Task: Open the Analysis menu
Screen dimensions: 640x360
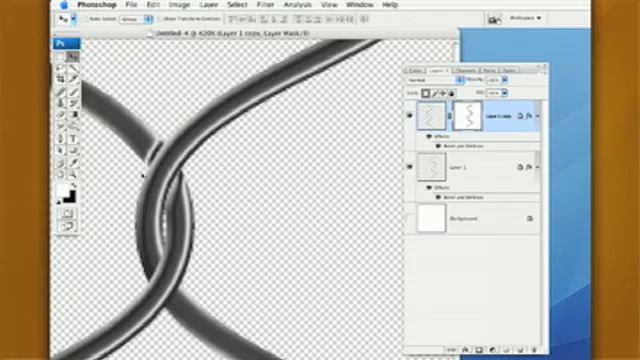Action: (298, 5)
